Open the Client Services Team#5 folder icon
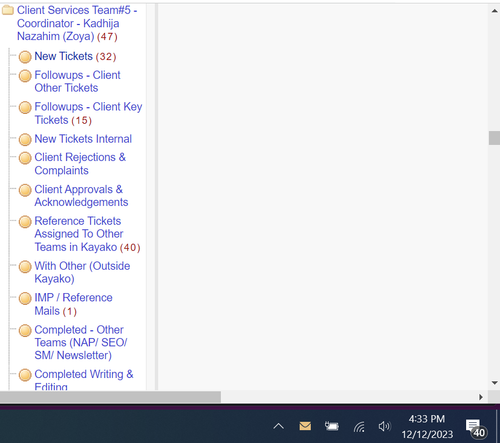Viewport: 500px width, 443px height. pos(8,10)
